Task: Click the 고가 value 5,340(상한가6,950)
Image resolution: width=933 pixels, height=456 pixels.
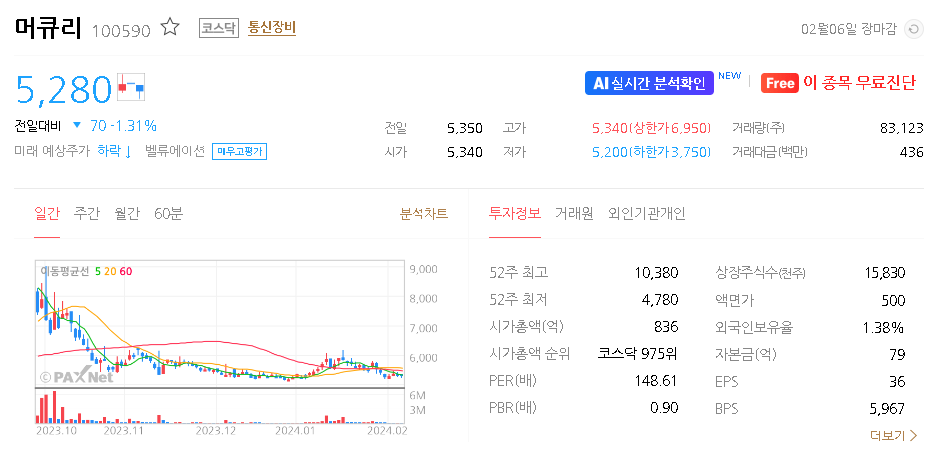Action: pos(652,128)
